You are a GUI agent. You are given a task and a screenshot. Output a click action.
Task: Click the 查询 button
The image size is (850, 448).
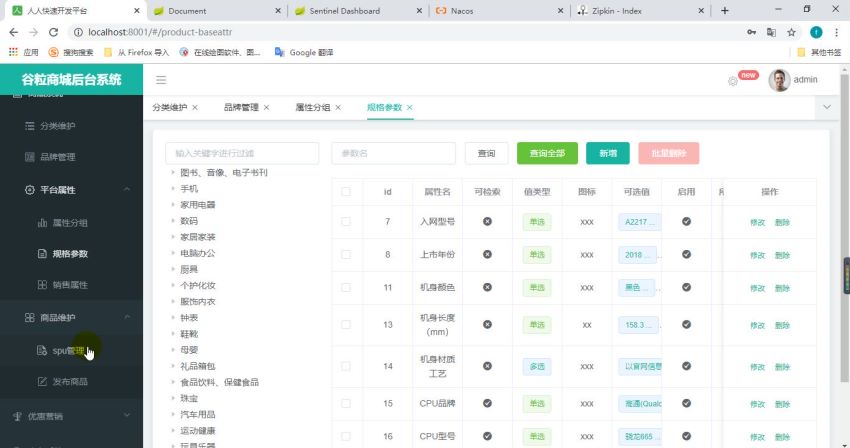[x=486, y=153]
